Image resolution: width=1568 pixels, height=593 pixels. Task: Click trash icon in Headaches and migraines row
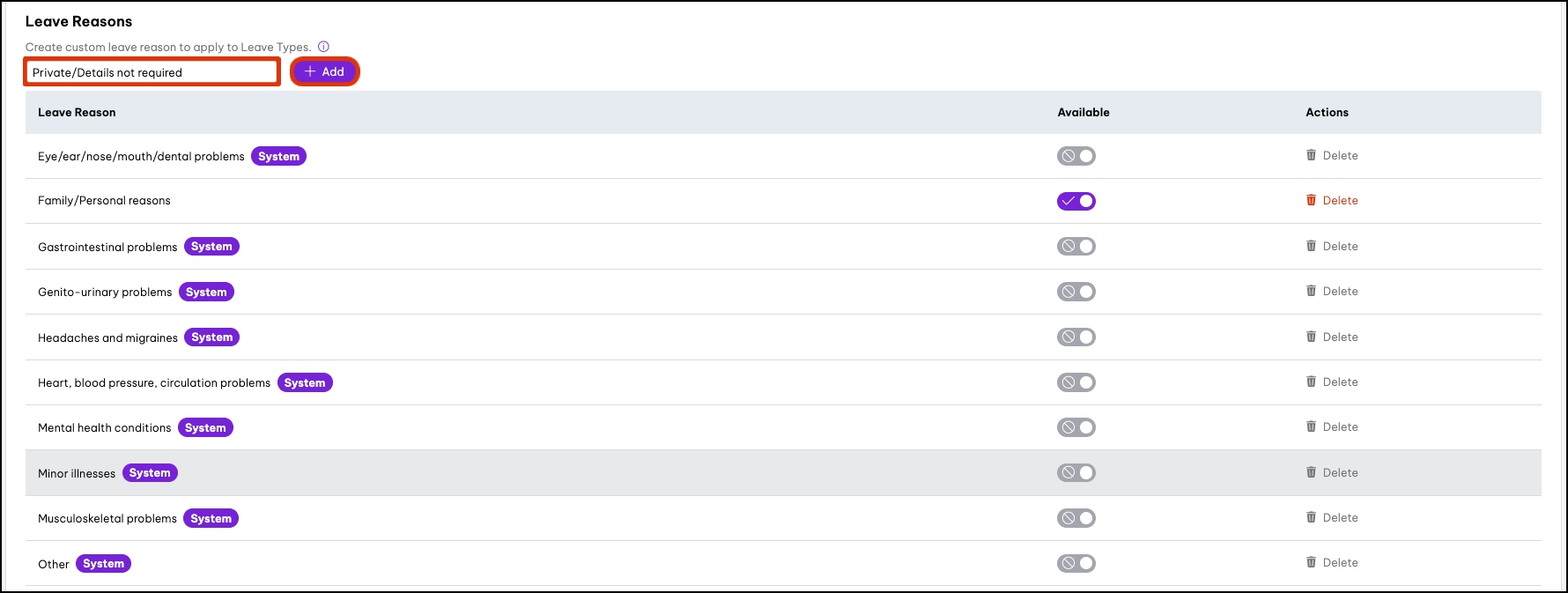1311,337
